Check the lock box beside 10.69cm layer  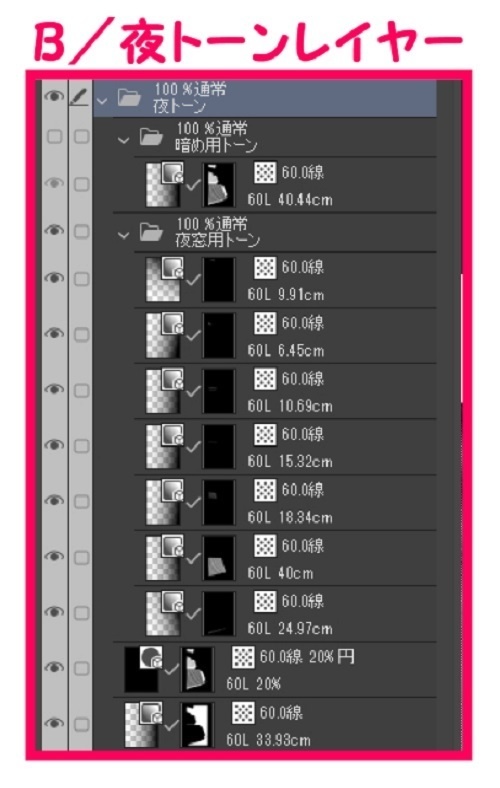point(81,390)
